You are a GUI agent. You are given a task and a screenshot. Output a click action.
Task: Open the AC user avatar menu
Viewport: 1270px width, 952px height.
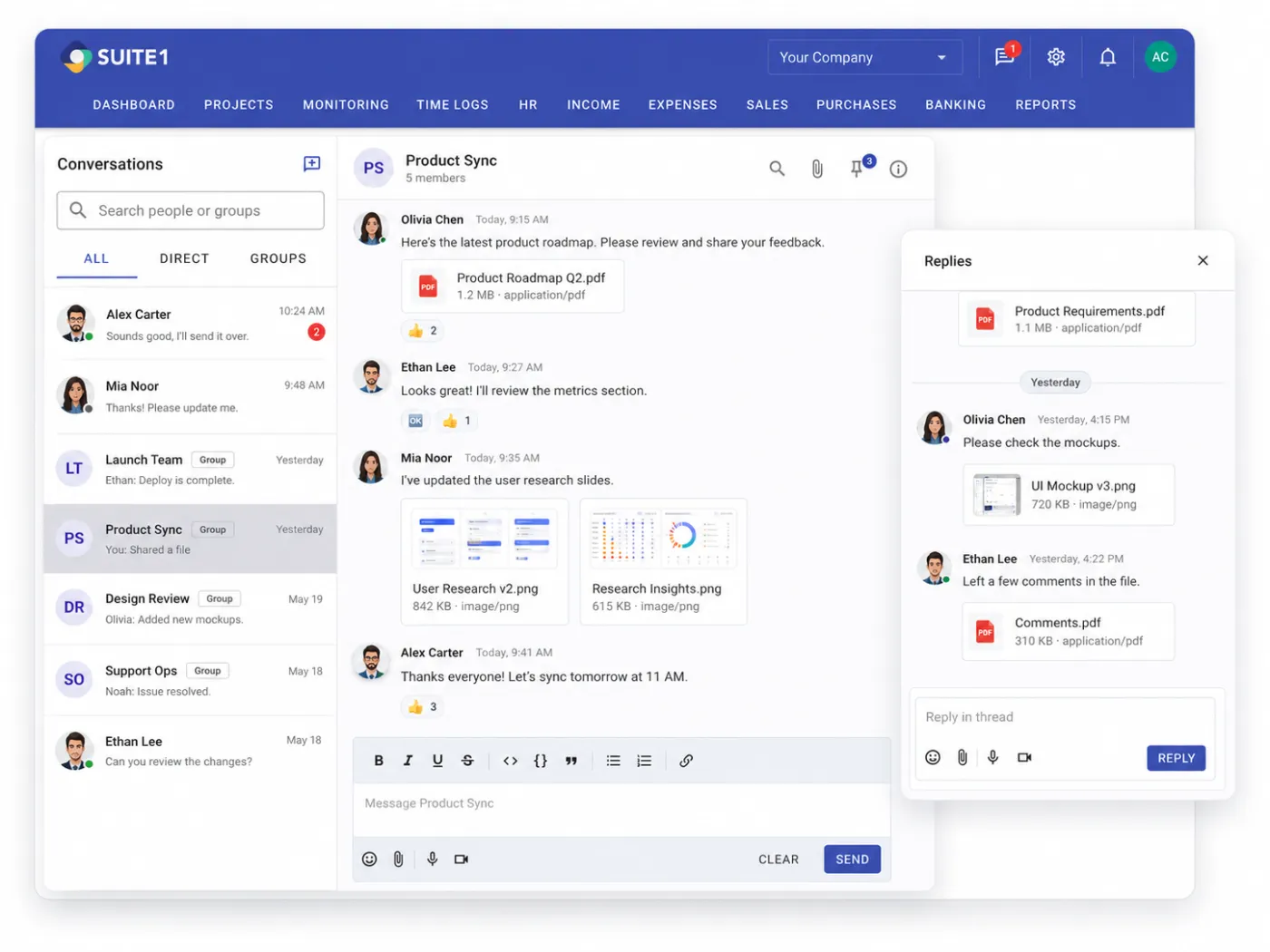pyautogui.click(x=1160, y=57)
